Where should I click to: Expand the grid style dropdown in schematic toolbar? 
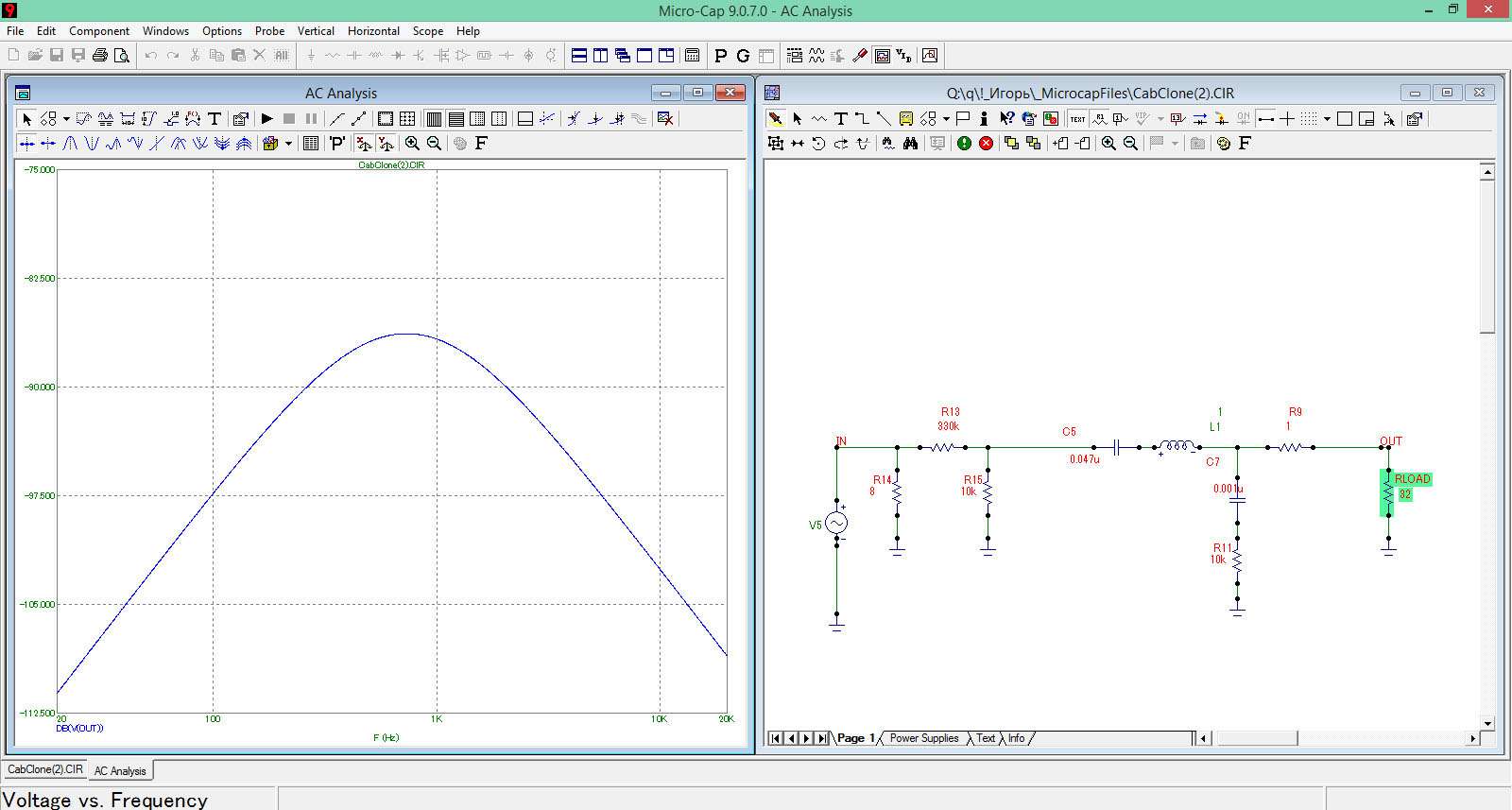coord(1327,119)
